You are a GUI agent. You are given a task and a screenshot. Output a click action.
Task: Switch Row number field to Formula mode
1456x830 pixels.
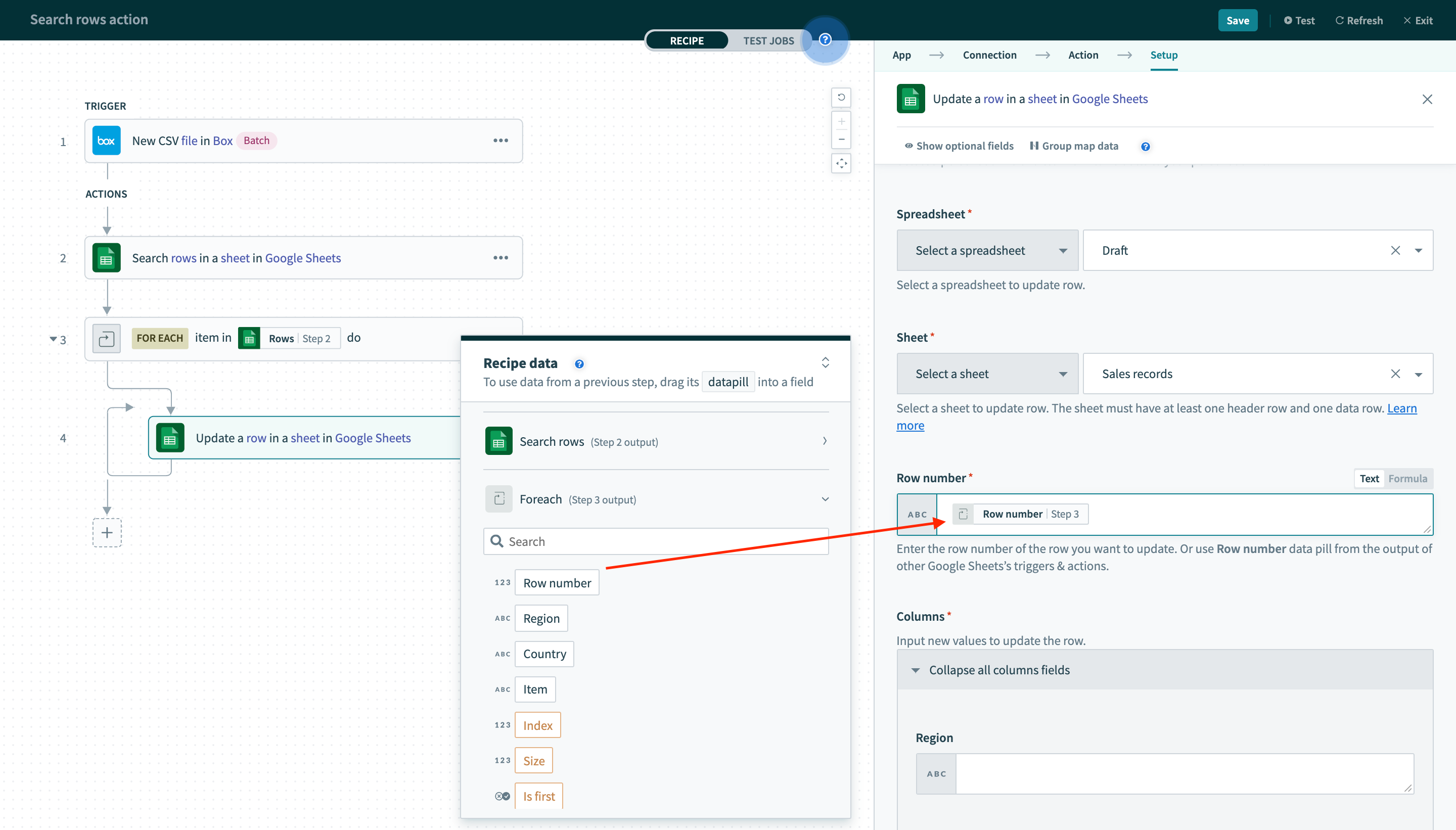pyautogui.click(x=1408, y=478)
